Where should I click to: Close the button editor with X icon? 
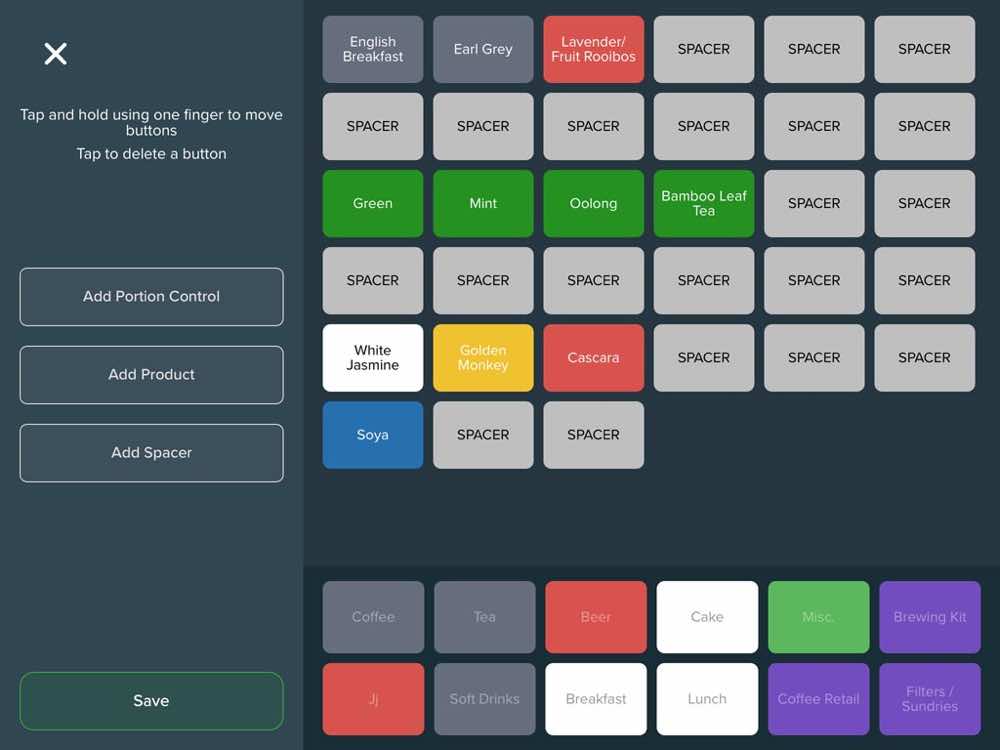click(55, 54)
